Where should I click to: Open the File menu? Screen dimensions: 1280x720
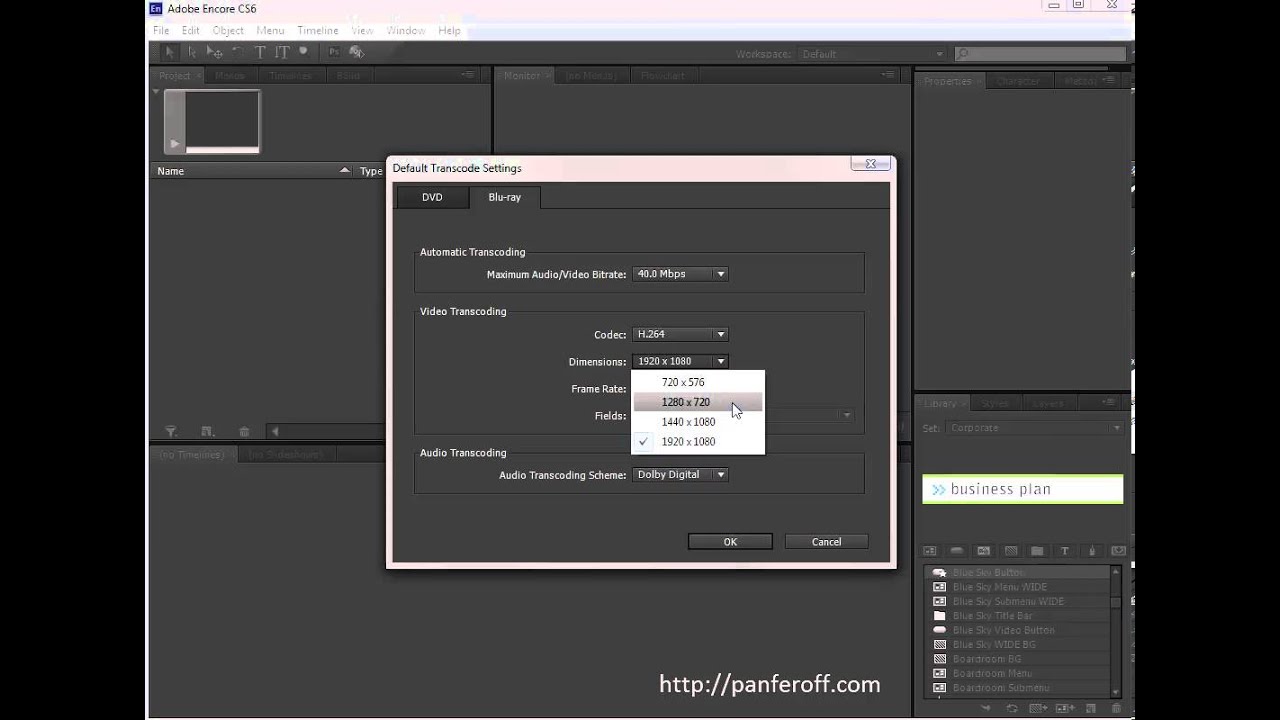click(161, 31)
